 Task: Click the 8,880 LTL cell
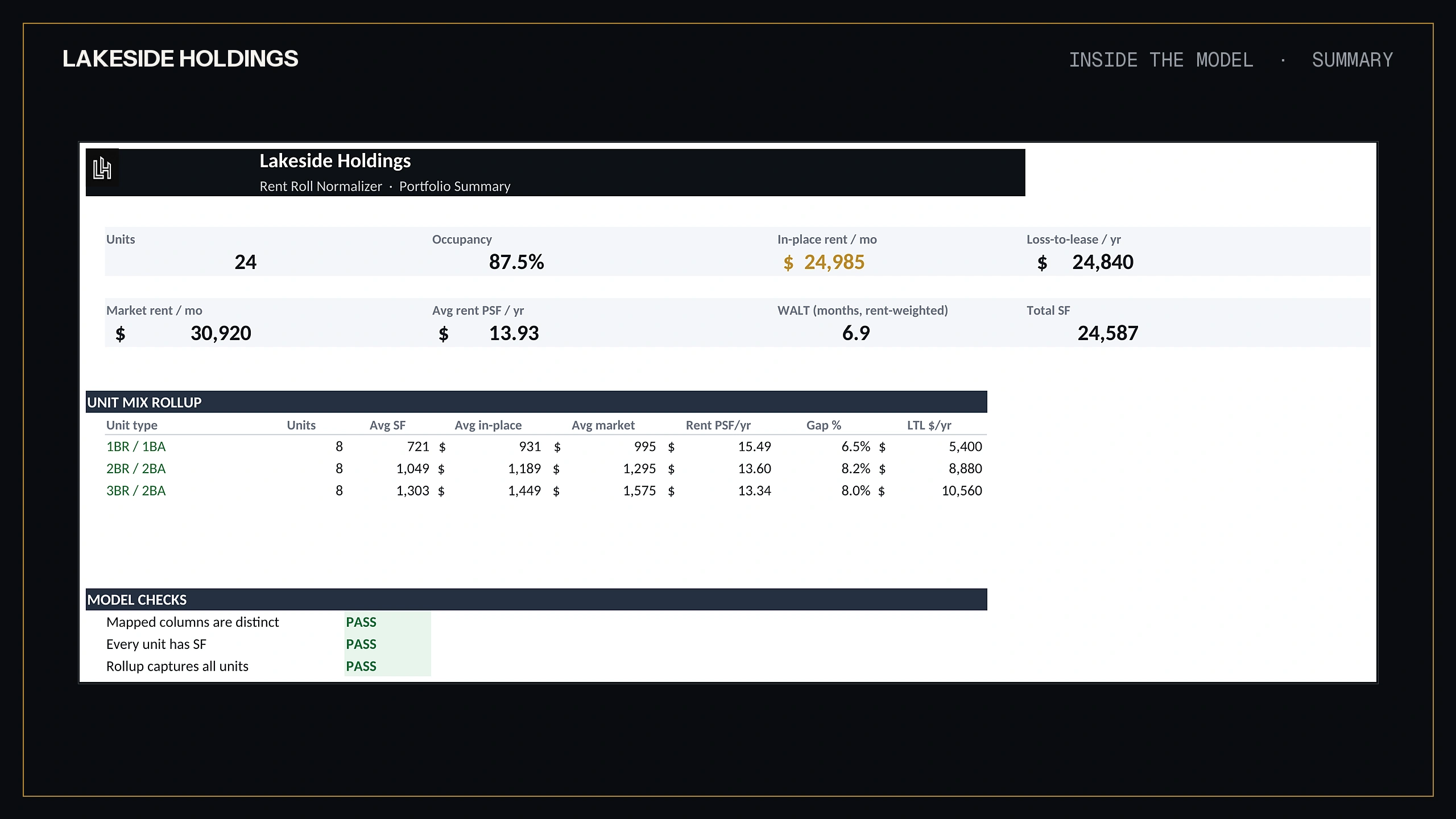[x=965, y=469]
